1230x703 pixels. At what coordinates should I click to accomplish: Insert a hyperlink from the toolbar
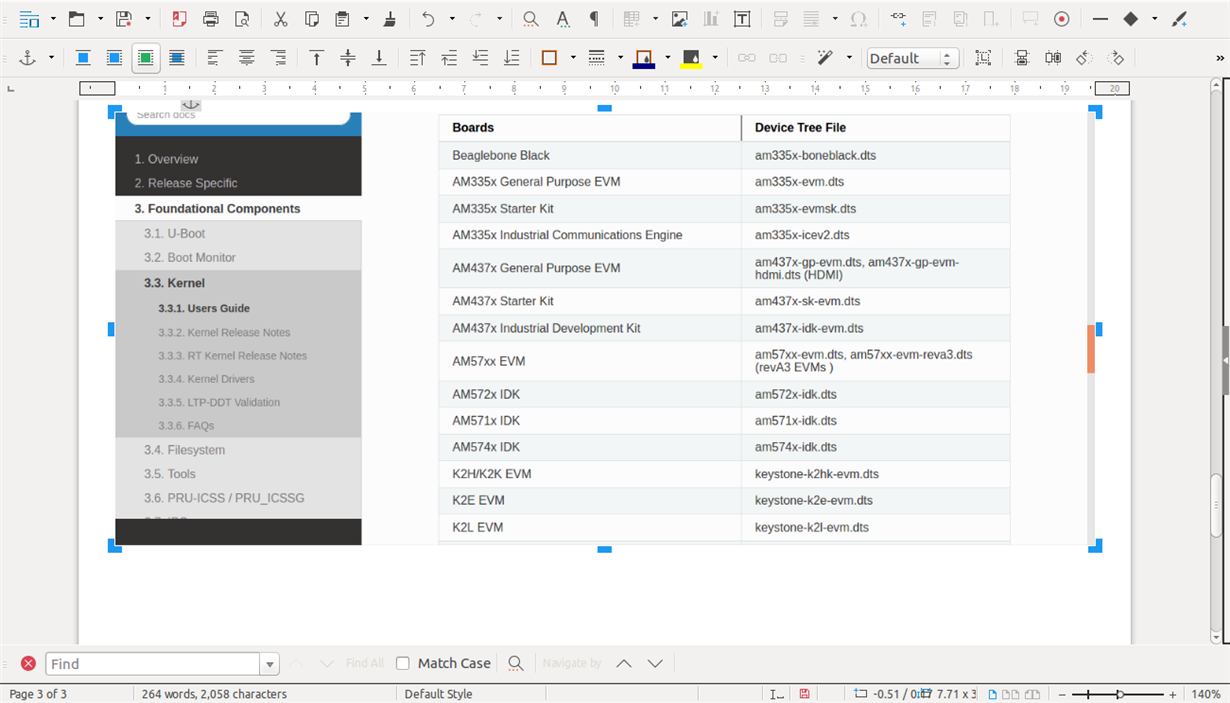898,19
